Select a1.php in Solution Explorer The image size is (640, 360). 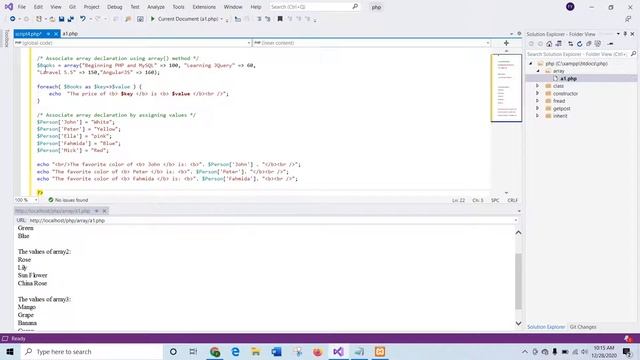[568, 78]
